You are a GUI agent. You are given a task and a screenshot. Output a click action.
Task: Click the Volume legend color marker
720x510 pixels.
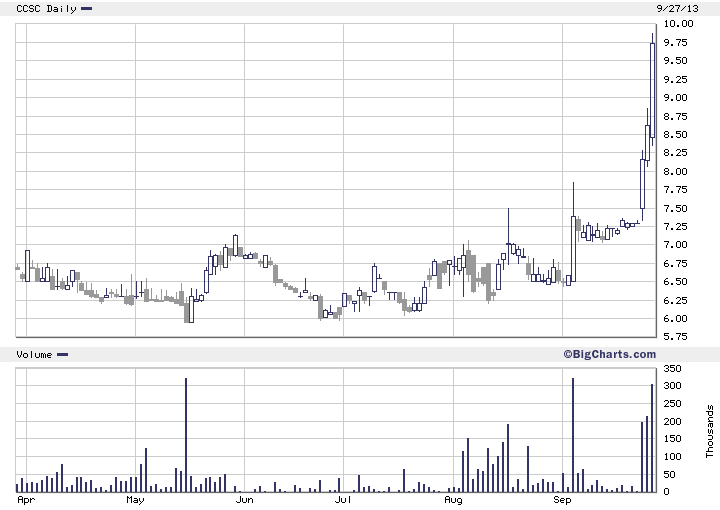click(62, 354)
